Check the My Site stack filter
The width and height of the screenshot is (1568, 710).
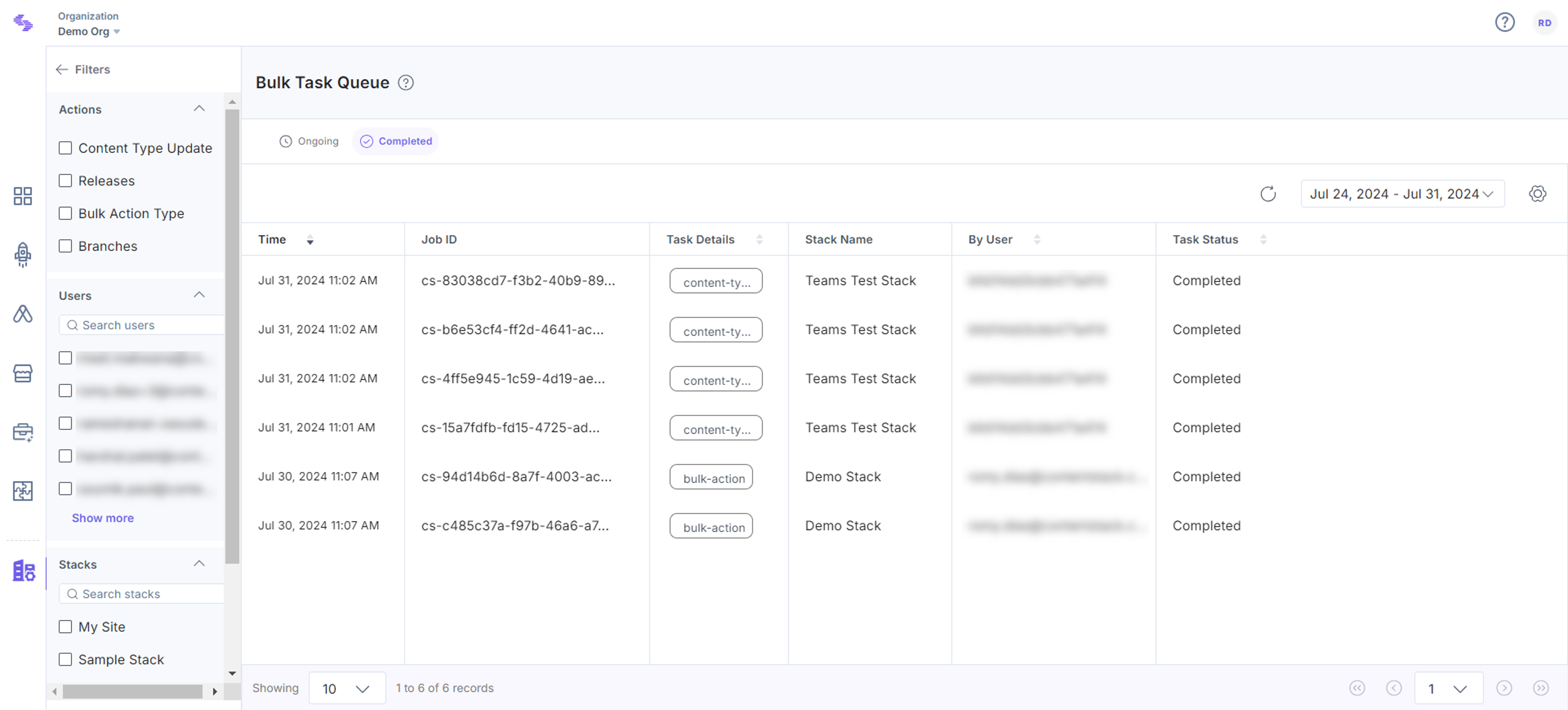[x=65, y=627]
